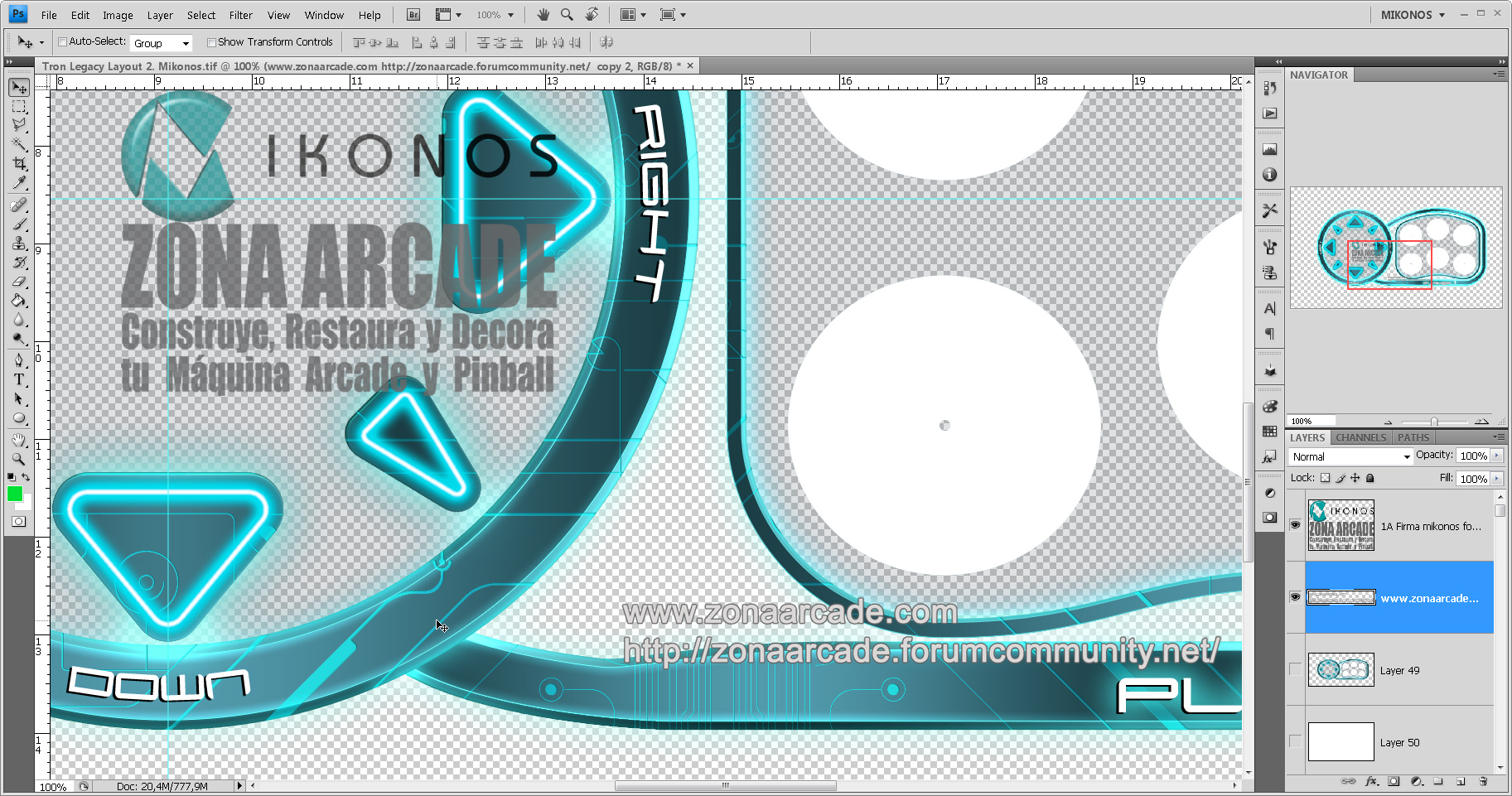This screenshot has width=1512, height=796.
Task: Select the Type tool
Action: (19, 379)
